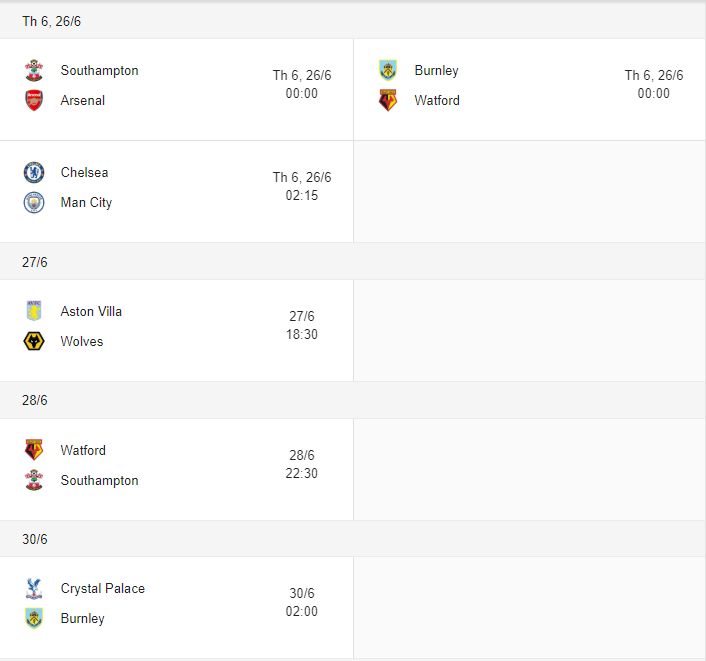The height and width of the screenshot is (661, 706).
Task: Click the Arsenal team crest
Action: point(34,101)
